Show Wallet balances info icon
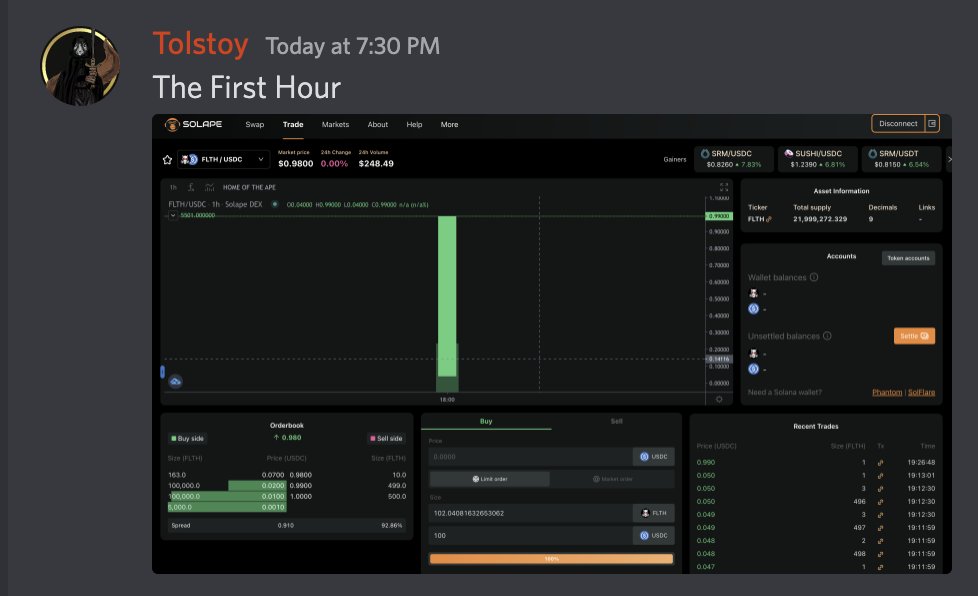This screenshot has width=978, height=596. [x=814, y=277]
